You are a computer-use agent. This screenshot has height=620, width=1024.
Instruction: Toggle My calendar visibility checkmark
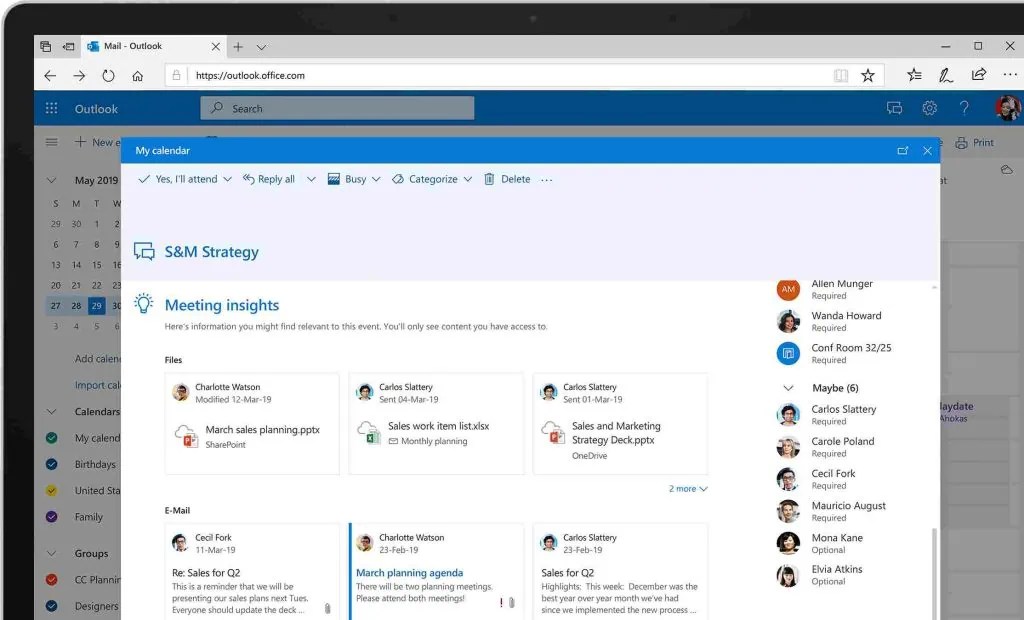[x=51, y=437]
